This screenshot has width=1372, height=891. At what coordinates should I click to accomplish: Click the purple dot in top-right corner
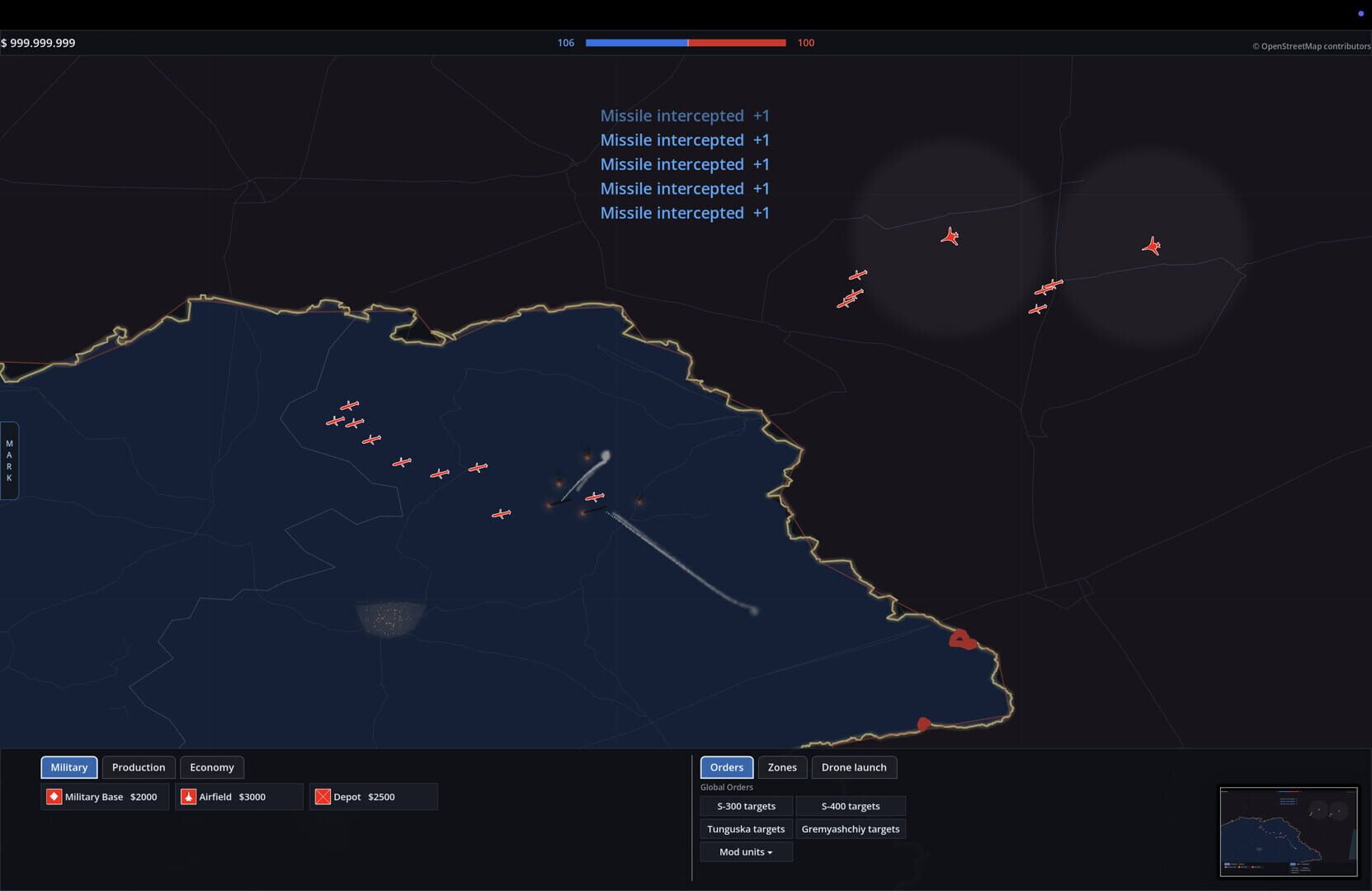coord(1361,13)
